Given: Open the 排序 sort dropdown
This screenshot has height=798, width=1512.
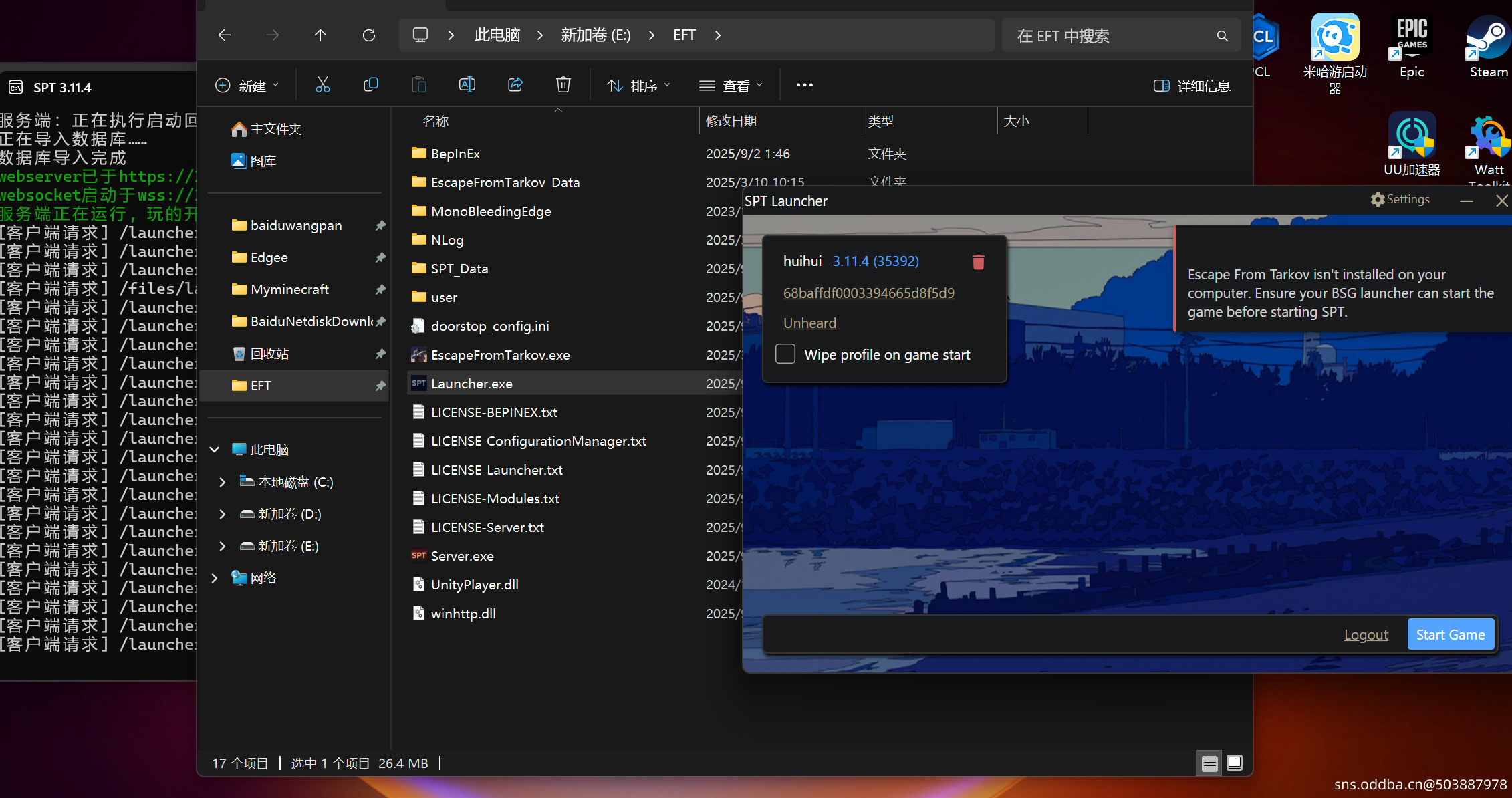Looking at the screenshot, I should (638, 86).
